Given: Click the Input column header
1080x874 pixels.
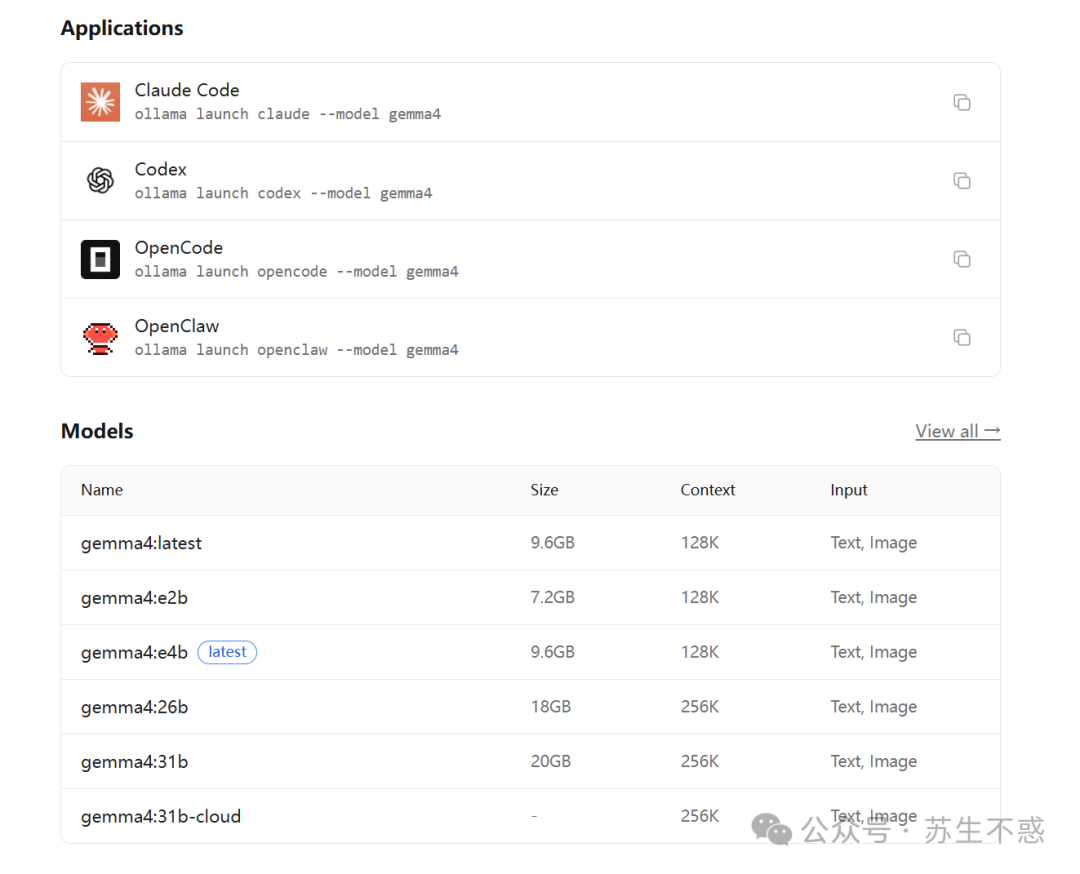Looking at the screenshot, I should click(849, 490).
